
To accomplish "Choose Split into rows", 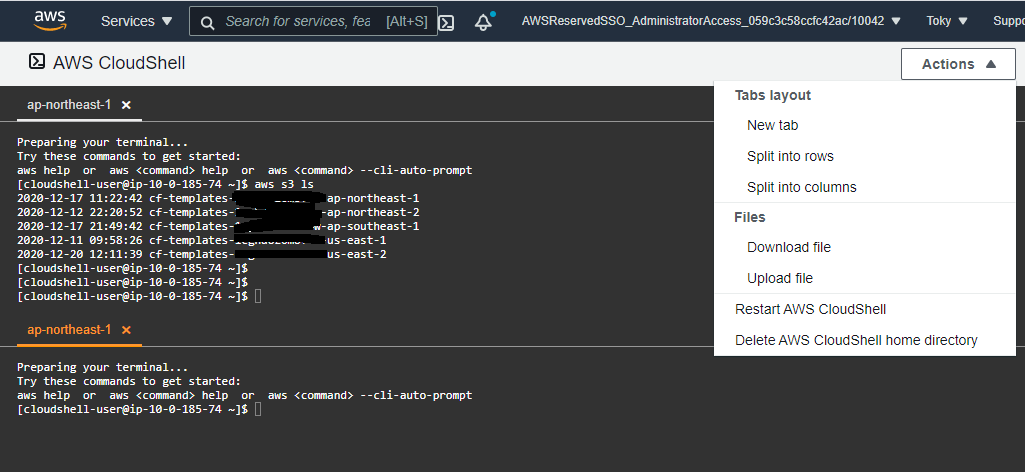I will 790,156.
